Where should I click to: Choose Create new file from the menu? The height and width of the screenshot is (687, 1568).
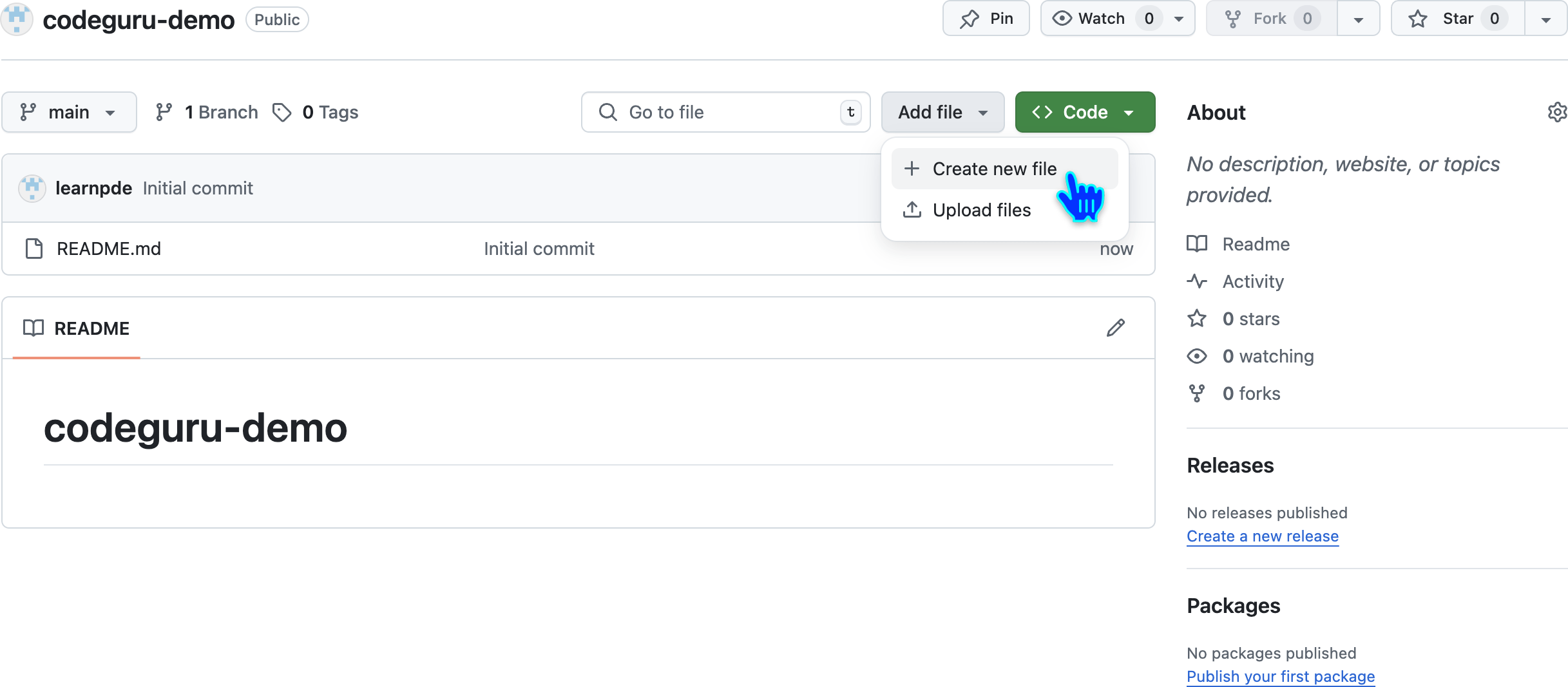pyautogui.click(x=1004, y=169)
